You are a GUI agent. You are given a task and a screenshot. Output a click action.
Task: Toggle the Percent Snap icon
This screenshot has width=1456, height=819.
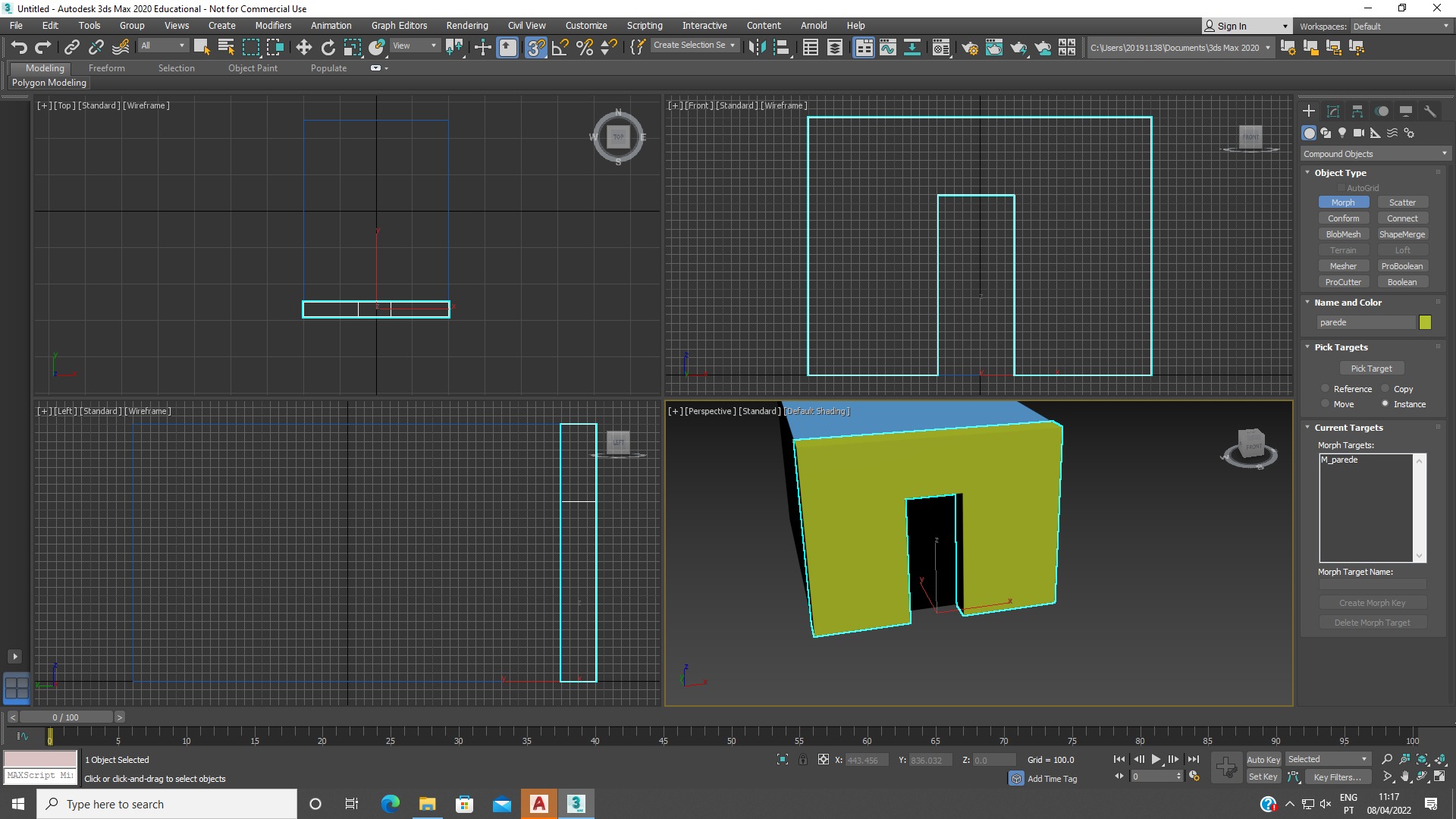pos(585,47)
